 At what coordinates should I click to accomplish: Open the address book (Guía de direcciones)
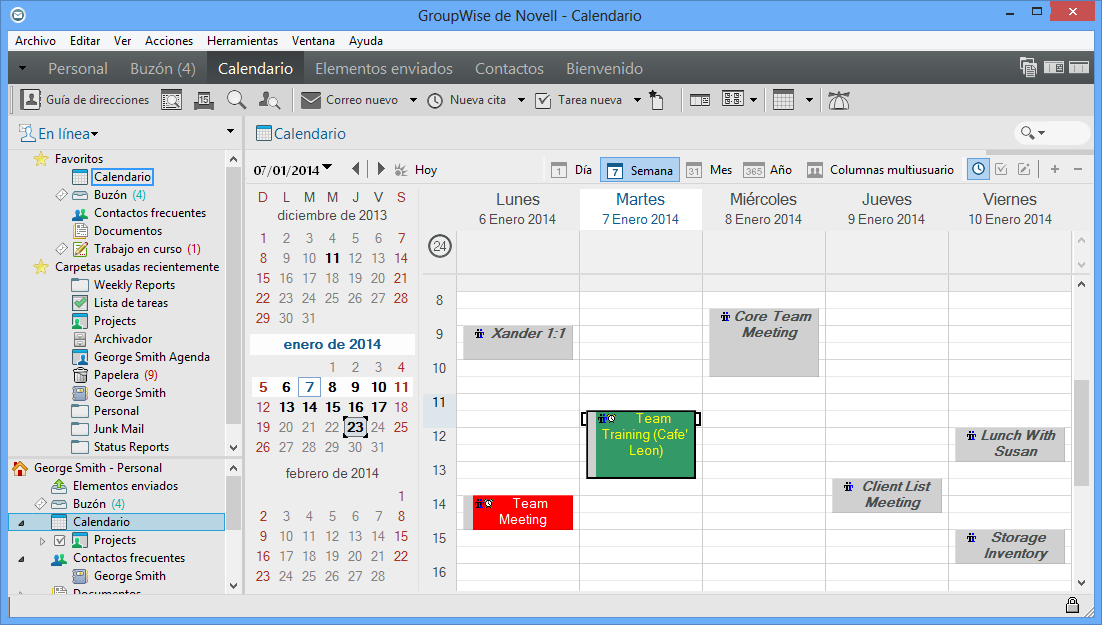click(85, 100)
